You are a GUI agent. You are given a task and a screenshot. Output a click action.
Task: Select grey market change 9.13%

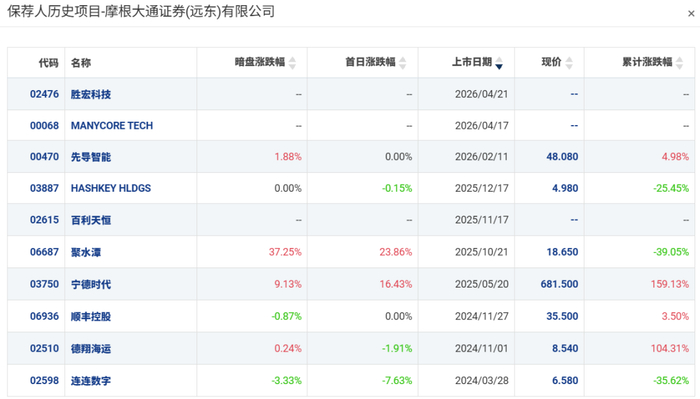click(x=288, y=284)
